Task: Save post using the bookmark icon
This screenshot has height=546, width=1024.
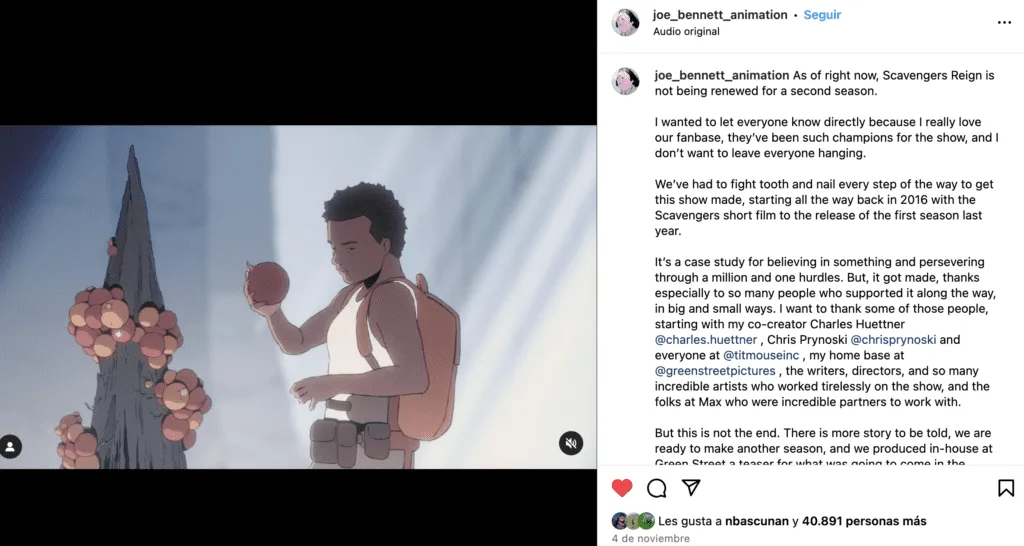Action: tap(1006, 488)
